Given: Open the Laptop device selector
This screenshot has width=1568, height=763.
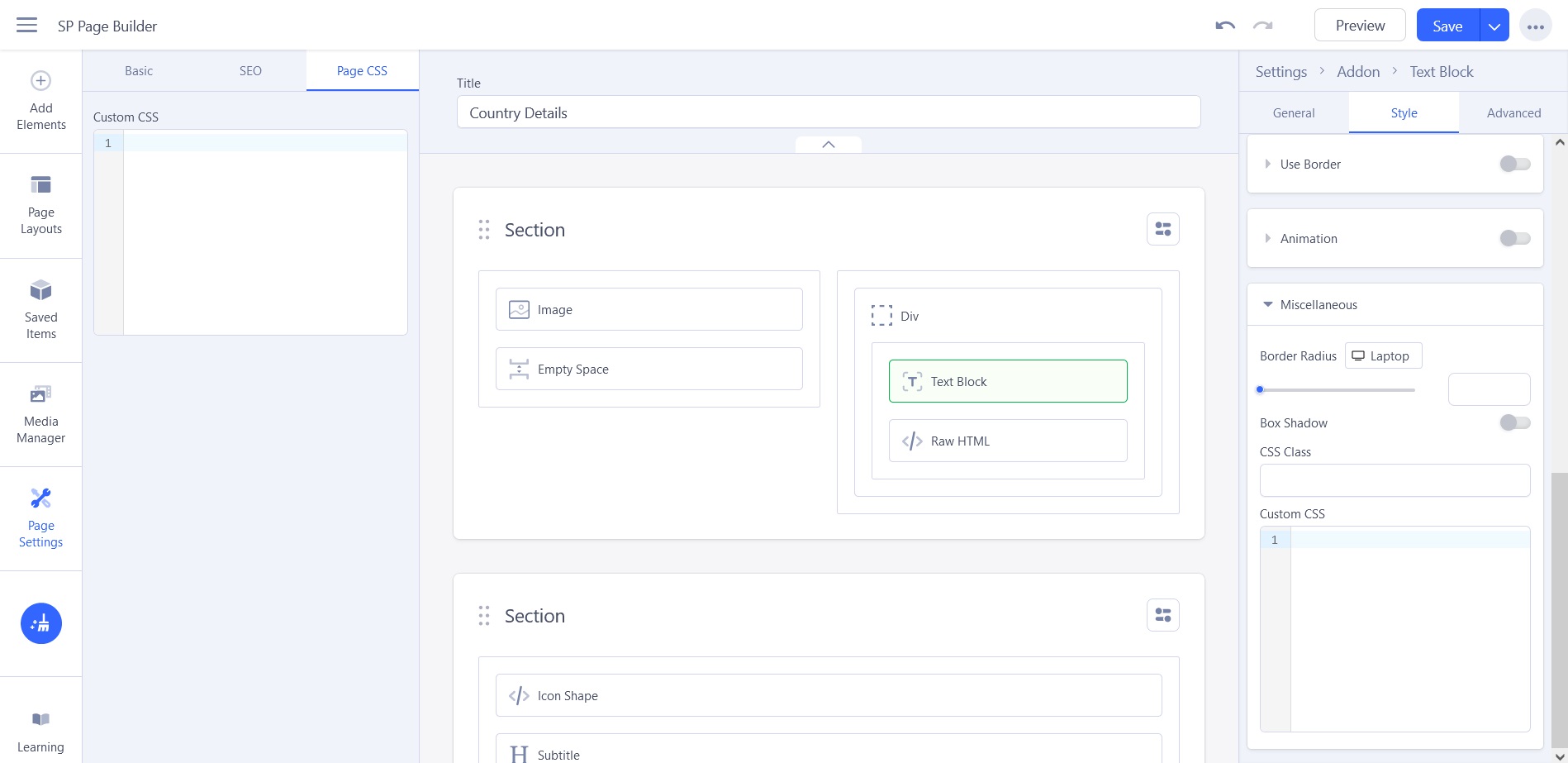Looking at the screenshot, I should [1383, 355].
